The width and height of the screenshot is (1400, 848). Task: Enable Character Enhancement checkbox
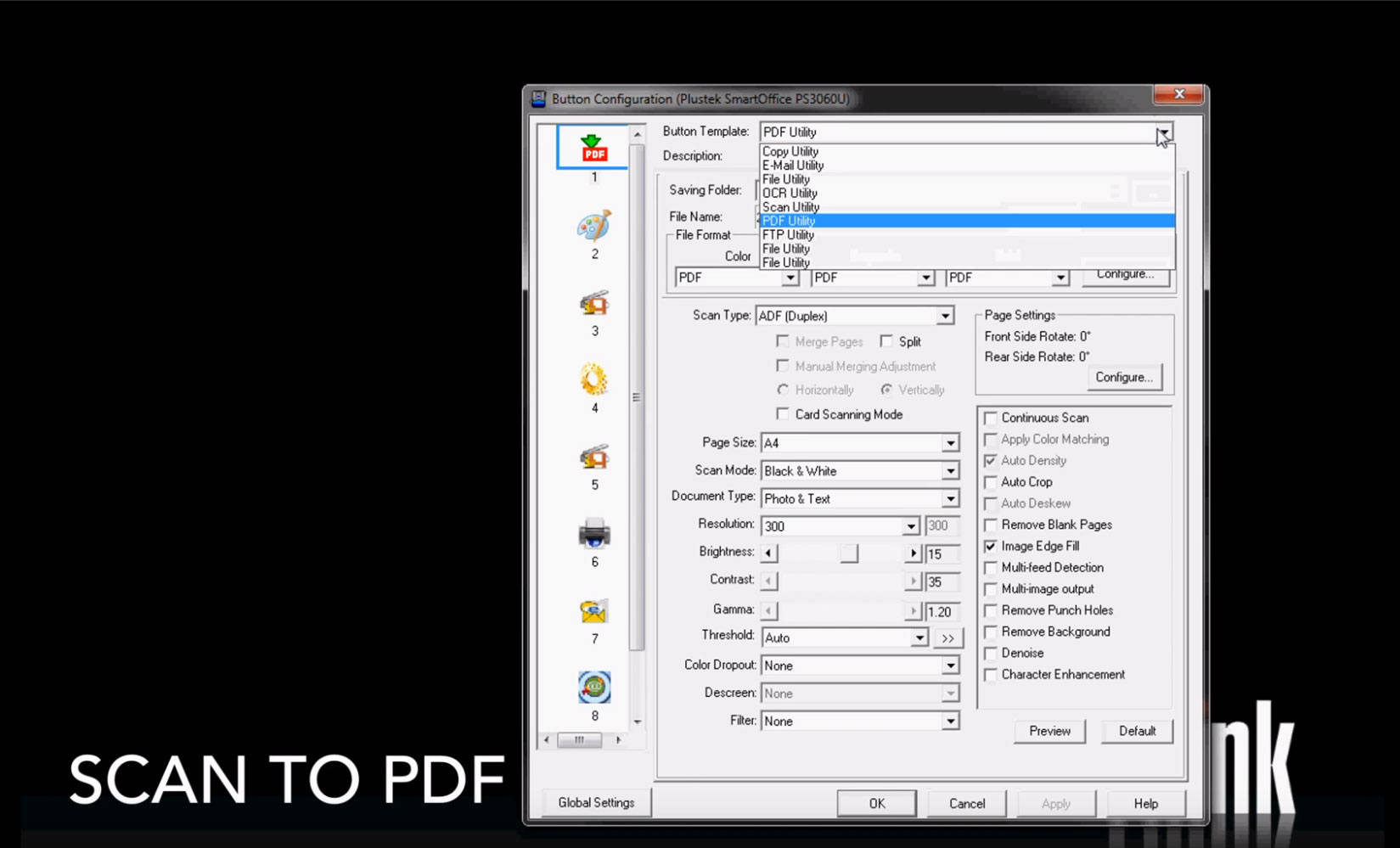pyautogui.click(x=990, y=675)
